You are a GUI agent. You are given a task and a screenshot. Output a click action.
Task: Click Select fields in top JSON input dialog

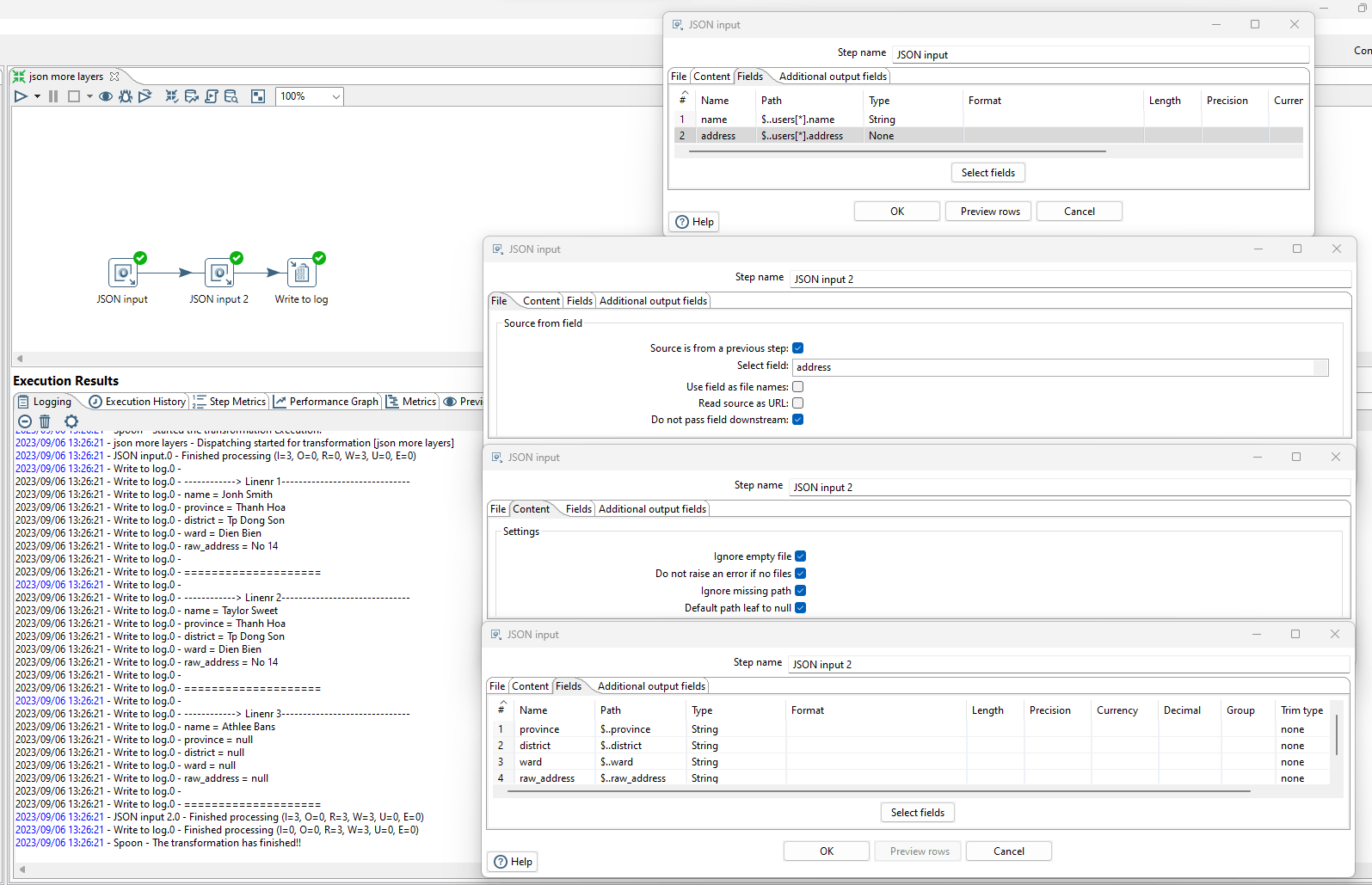point(988,173)
